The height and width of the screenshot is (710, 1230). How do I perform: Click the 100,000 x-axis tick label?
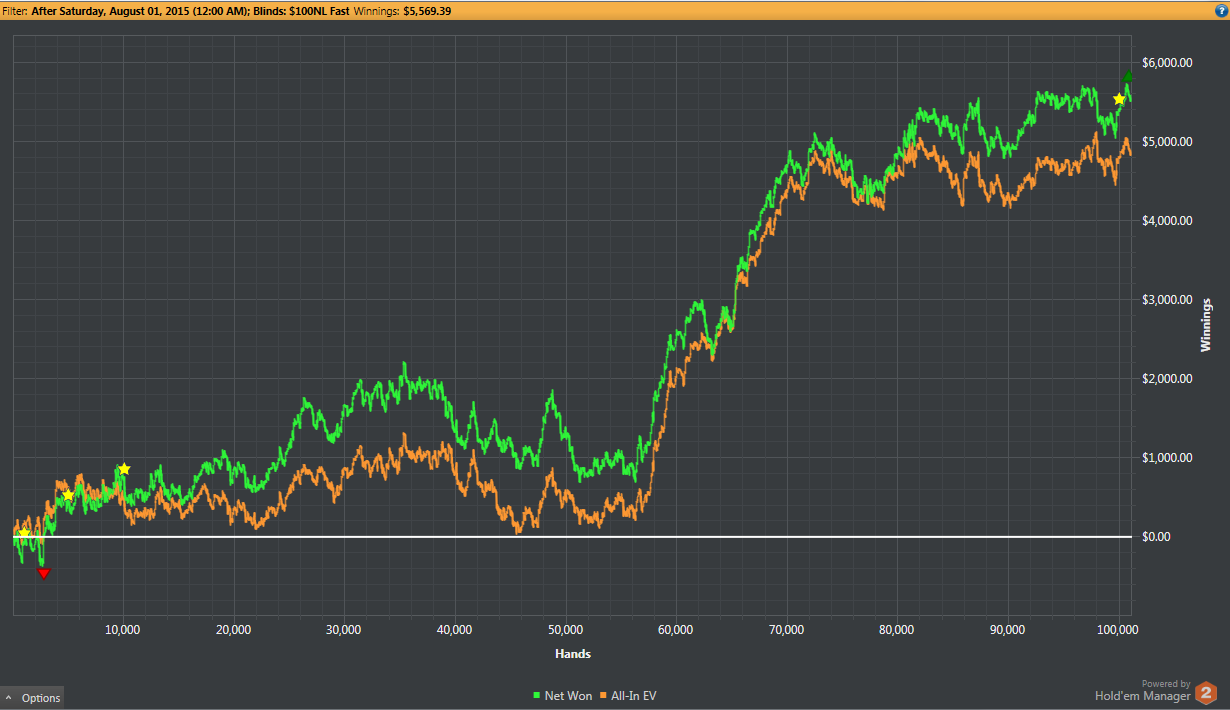tap(1116, 630)
